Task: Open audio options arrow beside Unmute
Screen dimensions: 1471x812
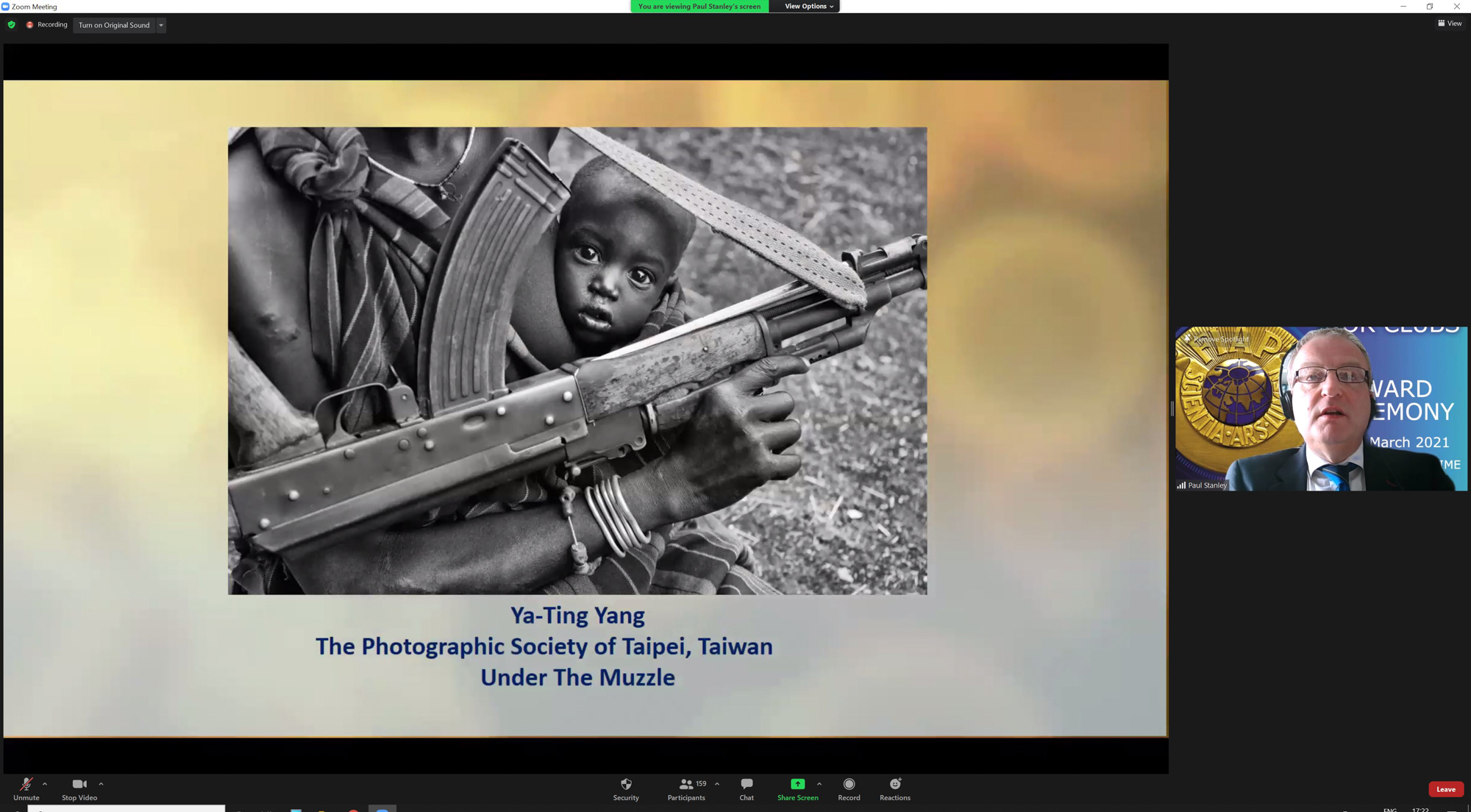Action: pos(45,784)
